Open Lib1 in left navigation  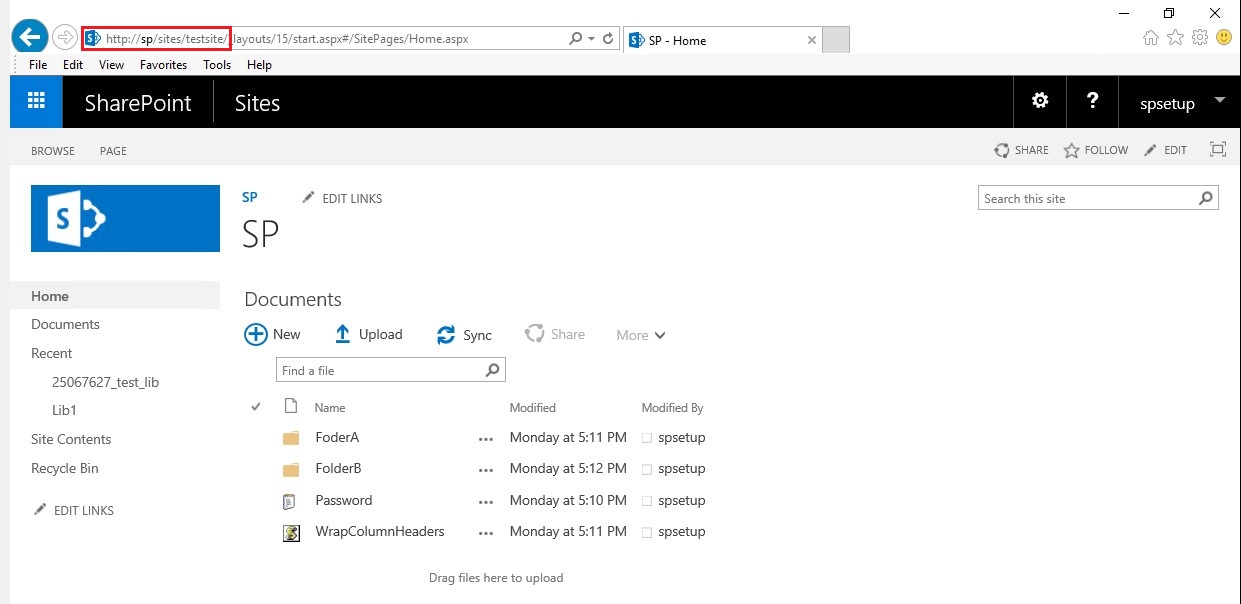(64, 410)
